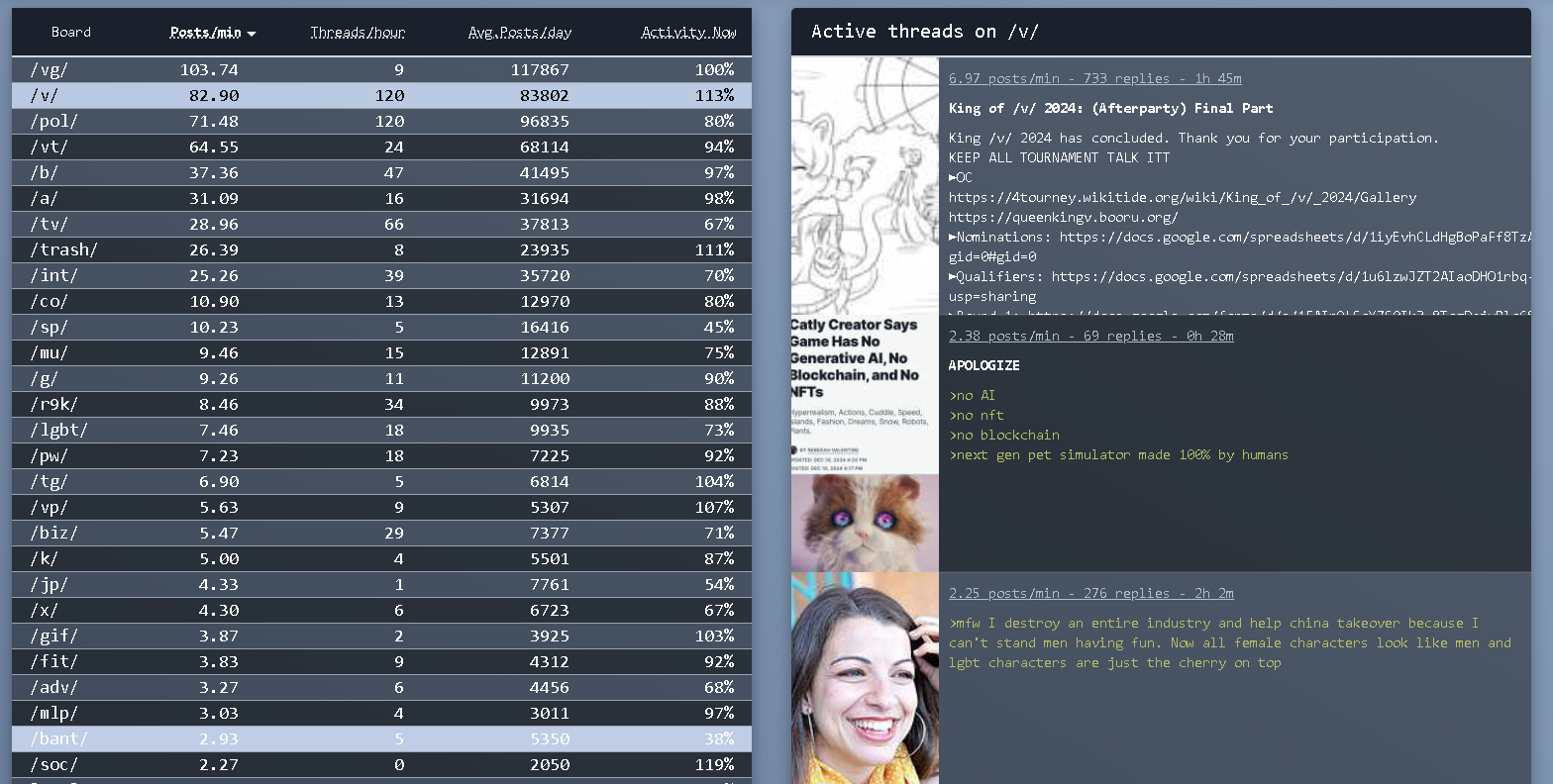The height and width of the screenshot is (784, 1553).
Task: Click the Nominations spreadsheet URL line
Action: (1240, 238)
